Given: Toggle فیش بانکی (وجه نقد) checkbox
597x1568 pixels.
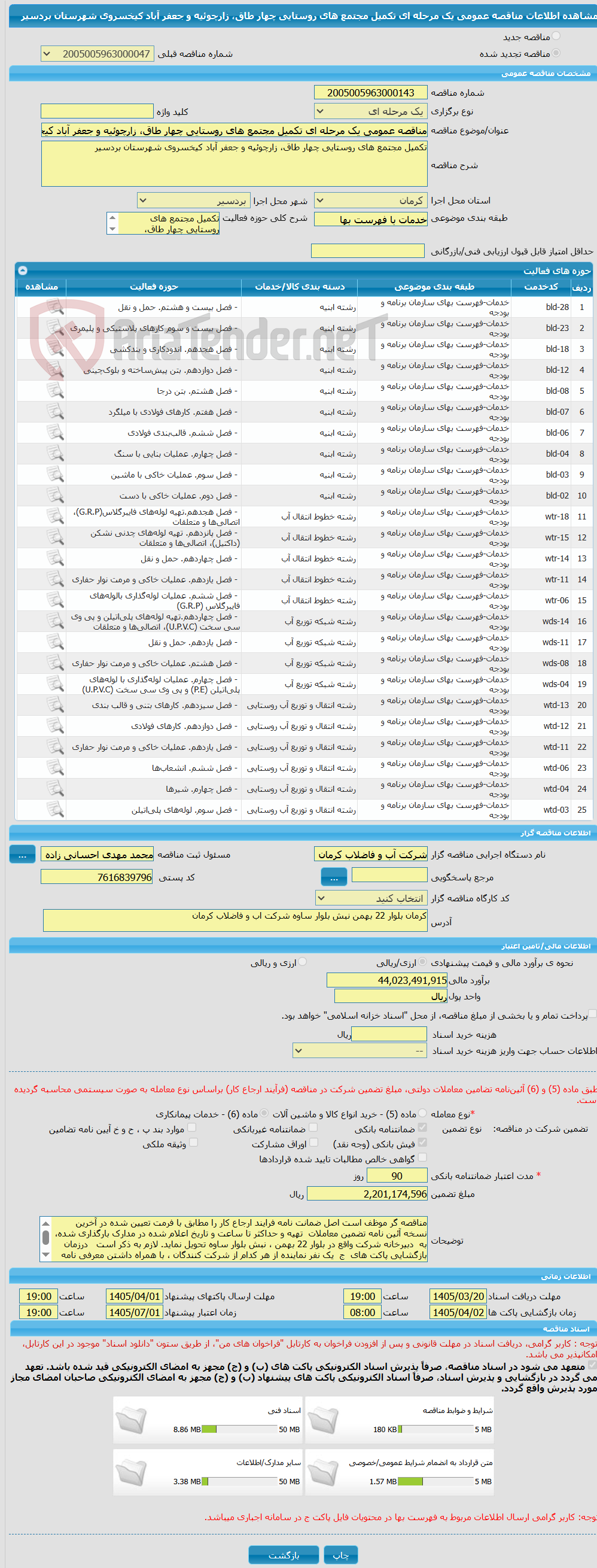Looking at the screenshot, I should 423,1142.
